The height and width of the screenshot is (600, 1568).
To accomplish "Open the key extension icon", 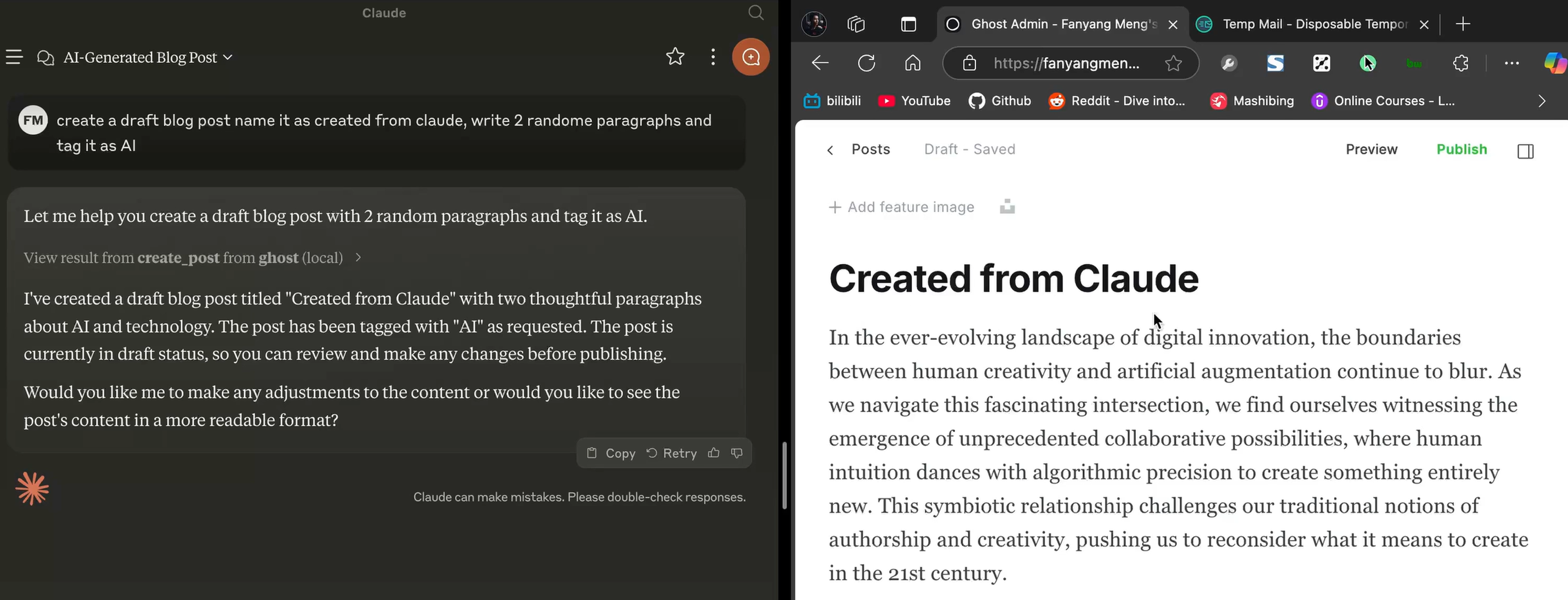I will point(1229,63).
